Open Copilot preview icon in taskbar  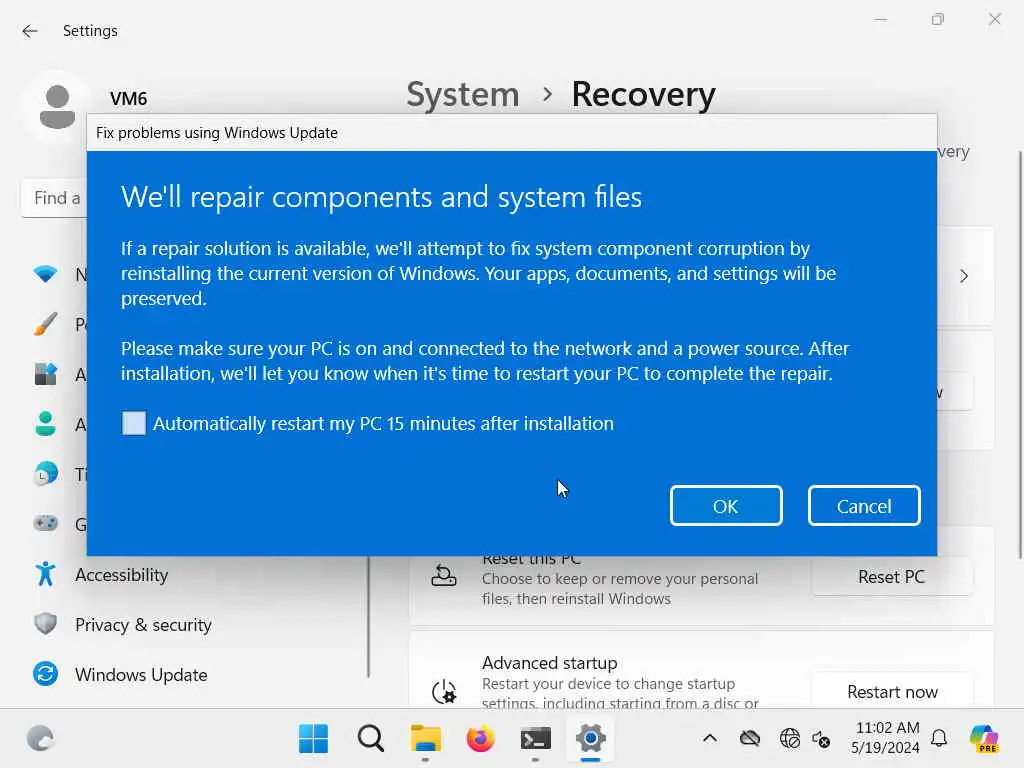click(984, 739)
